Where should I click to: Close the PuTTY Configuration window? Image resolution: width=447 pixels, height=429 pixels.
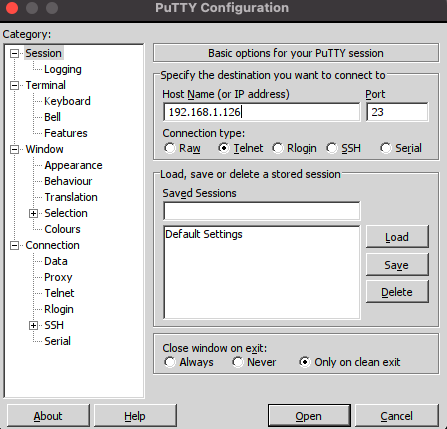pos(12,8)
